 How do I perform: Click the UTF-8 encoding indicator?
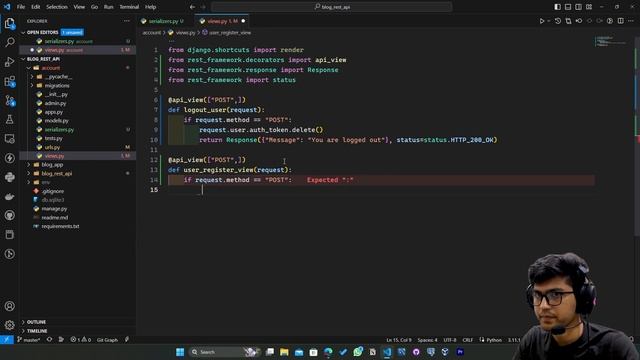coord(450,340)
